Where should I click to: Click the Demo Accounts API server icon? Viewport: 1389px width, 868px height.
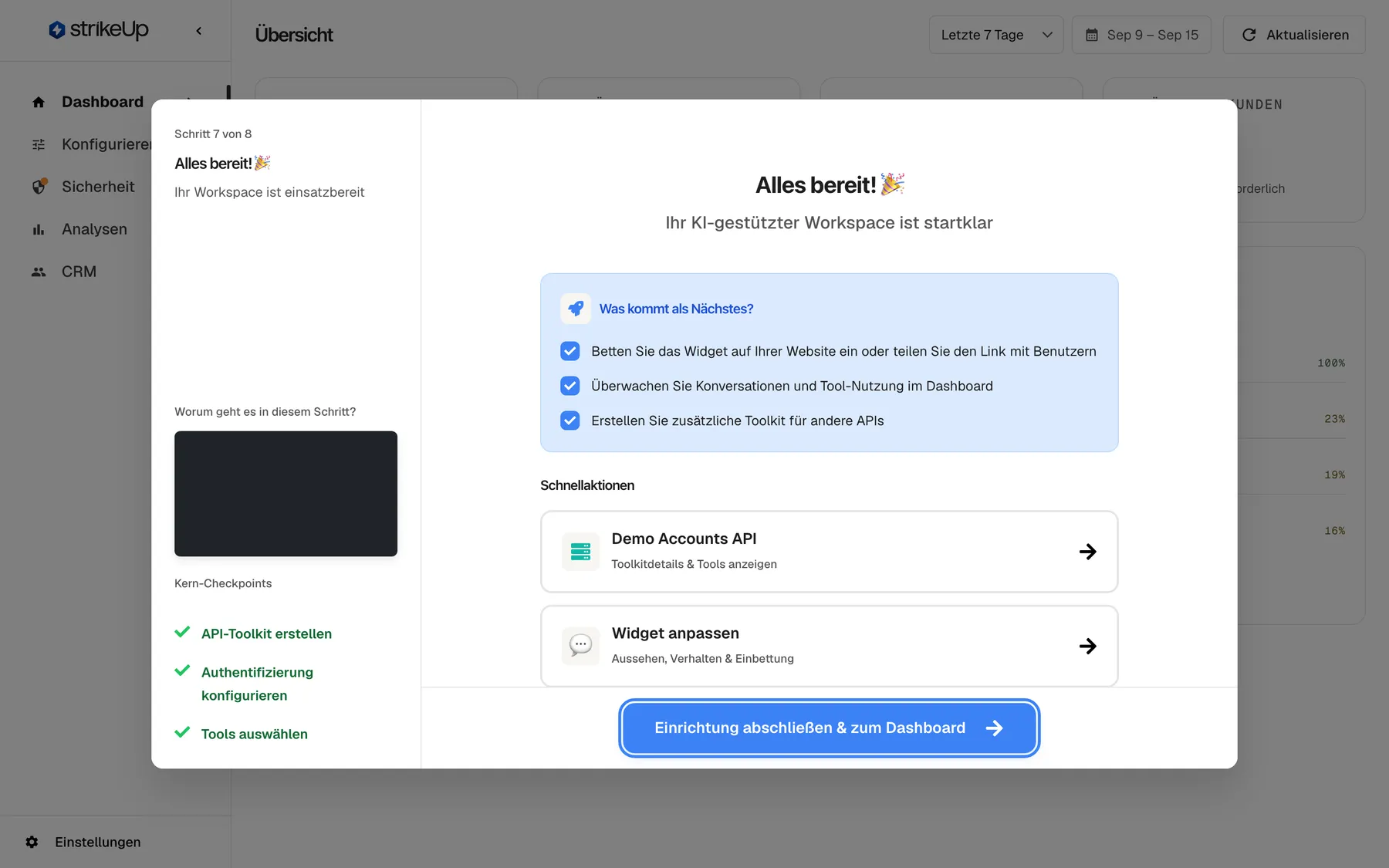pyautogui.click(x=580, y=552)
